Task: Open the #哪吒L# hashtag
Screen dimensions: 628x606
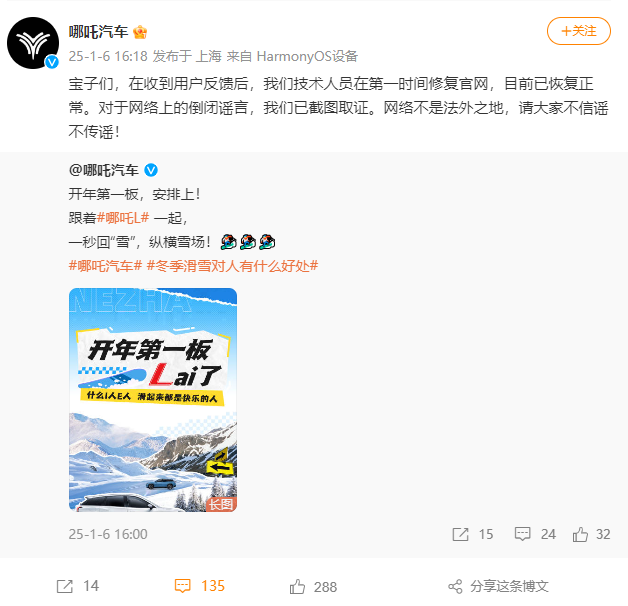Action: coord(123,218)
